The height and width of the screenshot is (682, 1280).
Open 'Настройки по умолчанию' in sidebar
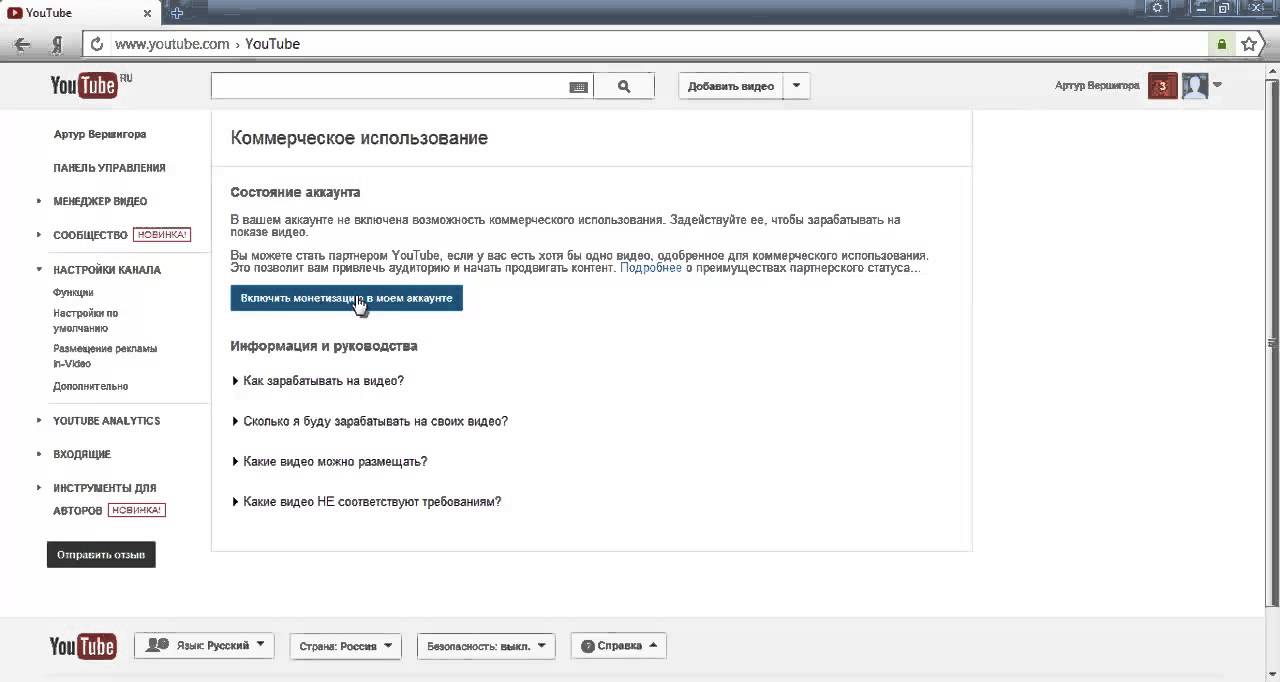pyautogui.click(x=86, y=320)
